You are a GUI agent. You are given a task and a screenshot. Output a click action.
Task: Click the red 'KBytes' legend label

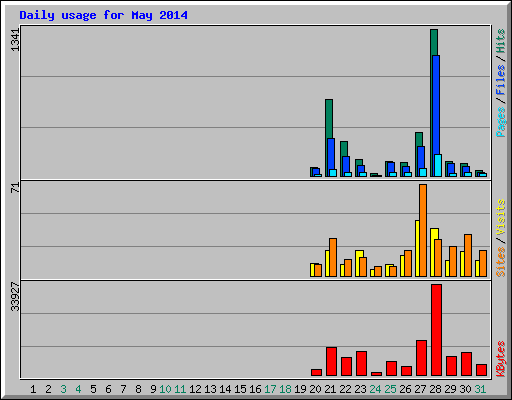[501, 359]
